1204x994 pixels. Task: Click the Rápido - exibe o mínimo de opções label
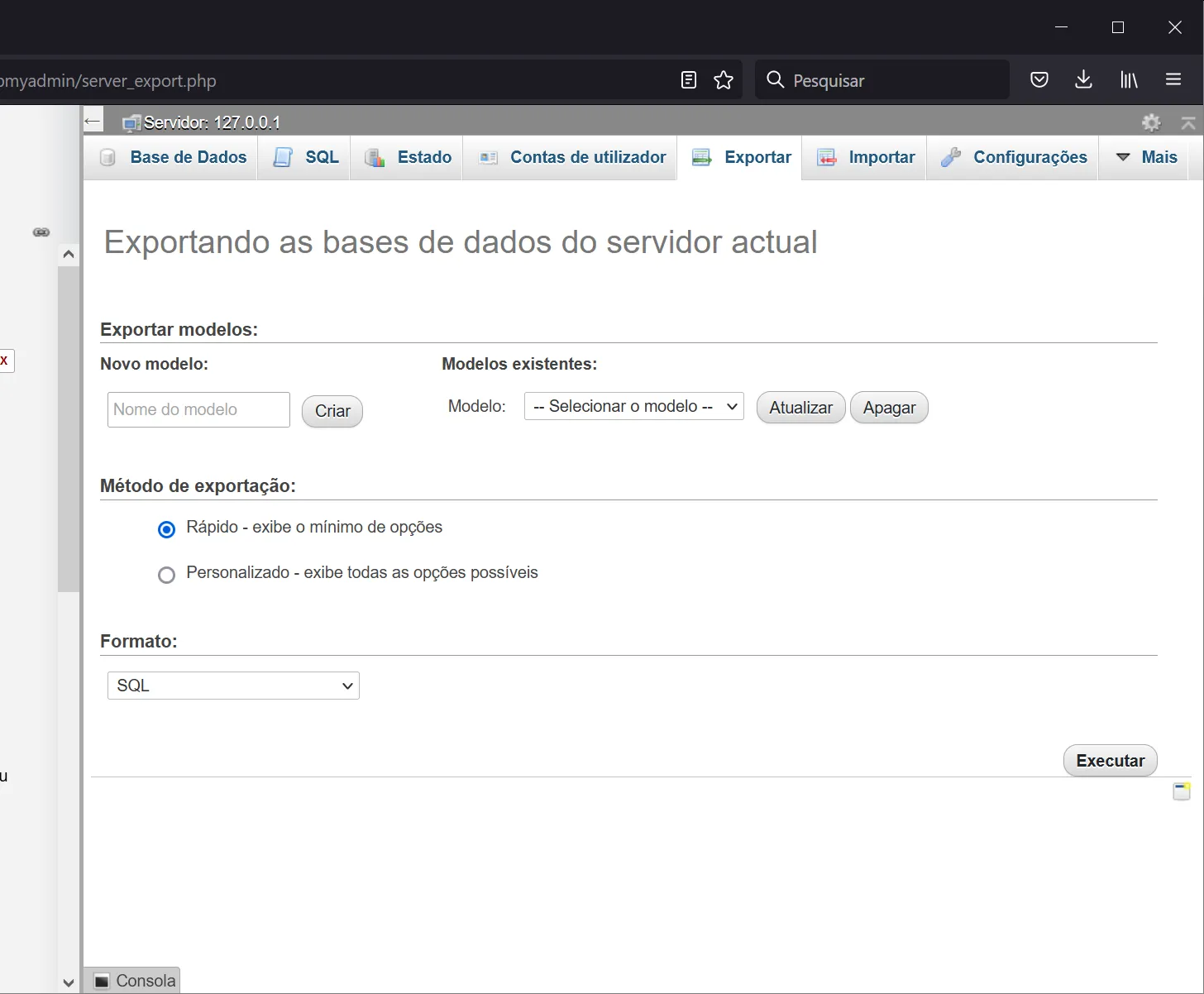click(x=314, y=528)
